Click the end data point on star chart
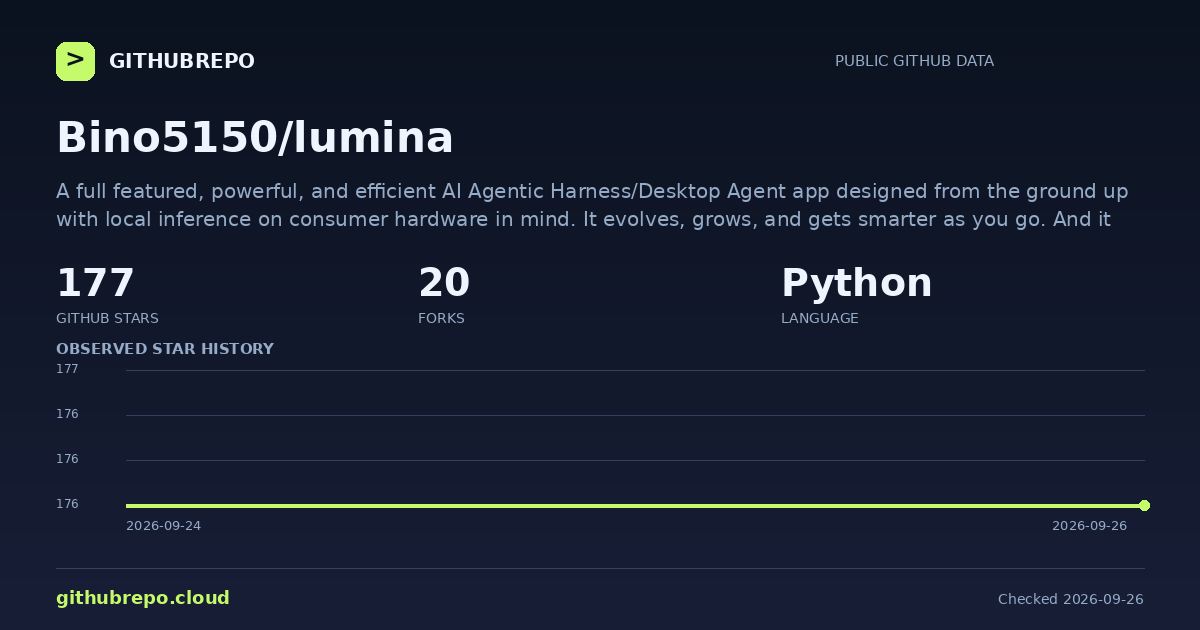 [1144, 505]
